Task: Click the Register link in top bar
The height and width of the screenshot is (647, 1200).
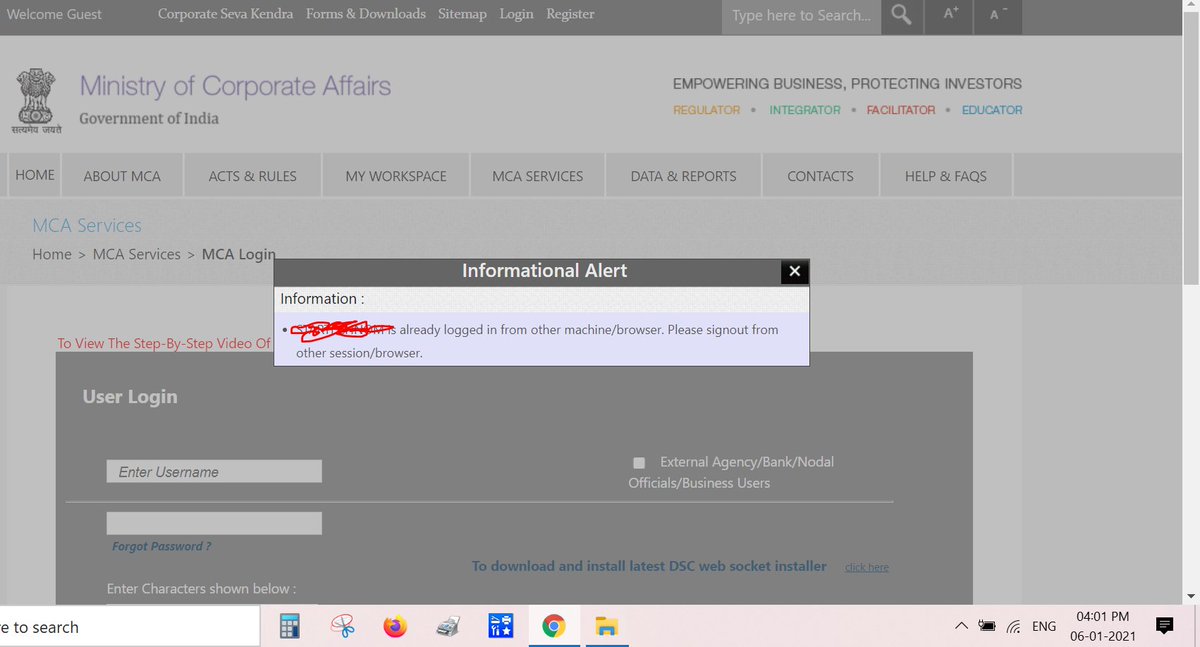Action: pyautogui.click(x=570, y=14)
